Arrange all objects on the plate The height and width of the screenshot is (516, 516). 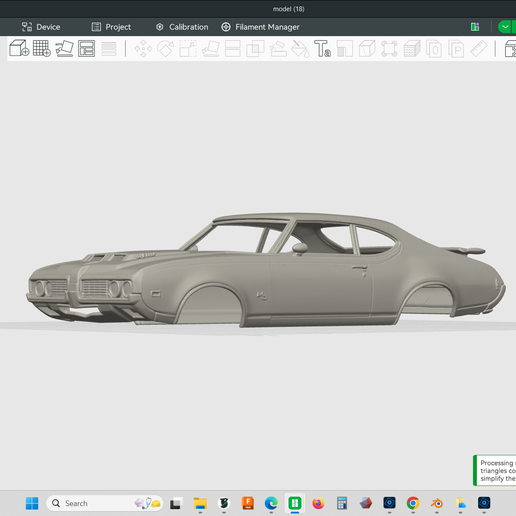click(x=86, y=48)
